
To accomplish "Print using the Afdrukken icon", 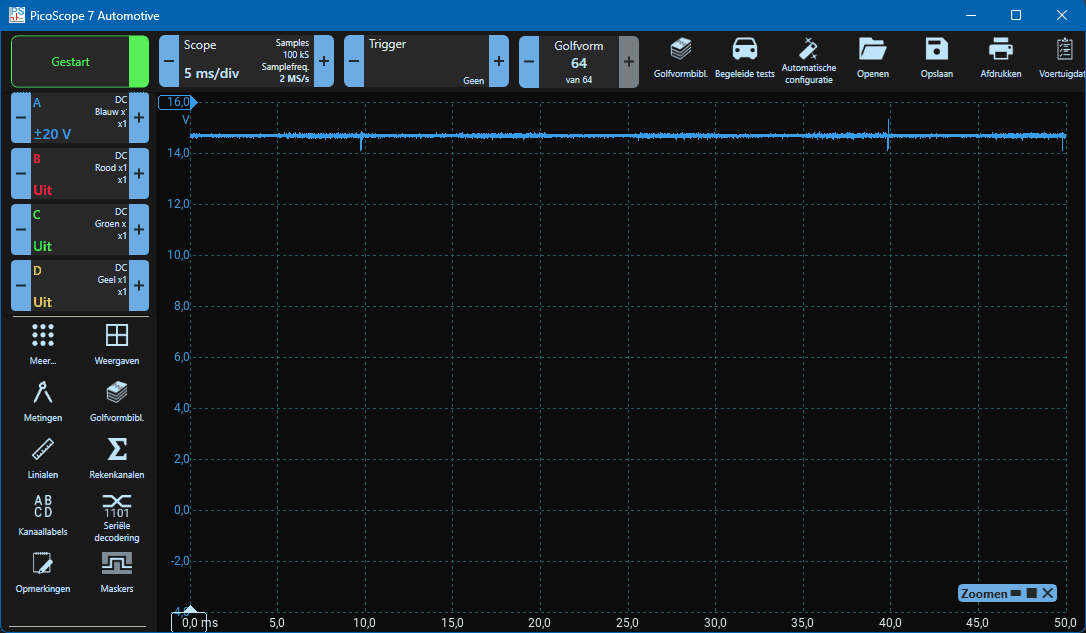I will 1000,58.
